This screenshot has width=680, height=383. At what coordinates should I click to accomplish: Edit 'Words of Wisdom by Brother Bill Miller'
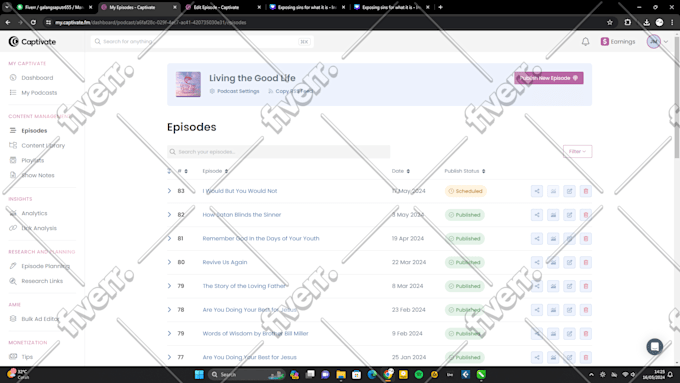[x=569, y=334]
